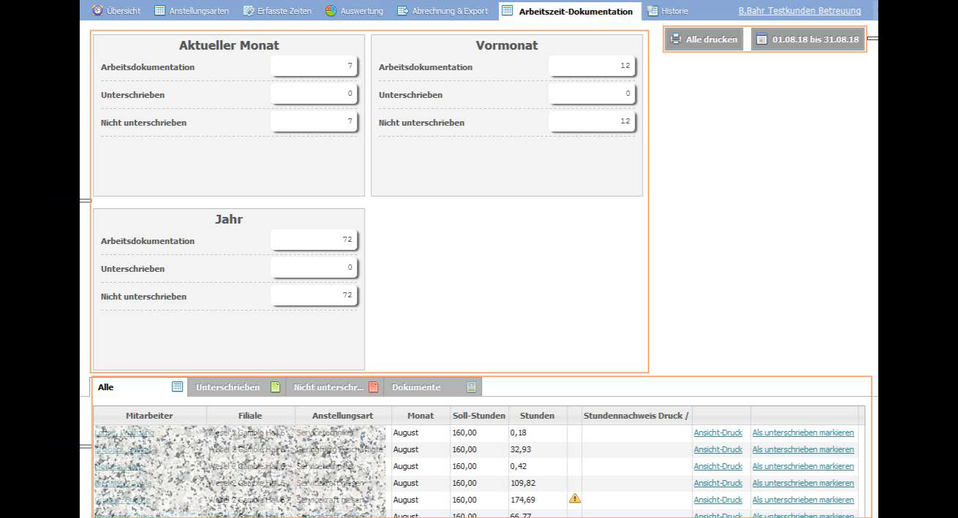This screenshot has height=518, width=958.
Task: Open Ansicht-Druck for 0,18 hours row
Action: (x=718, y=432)
